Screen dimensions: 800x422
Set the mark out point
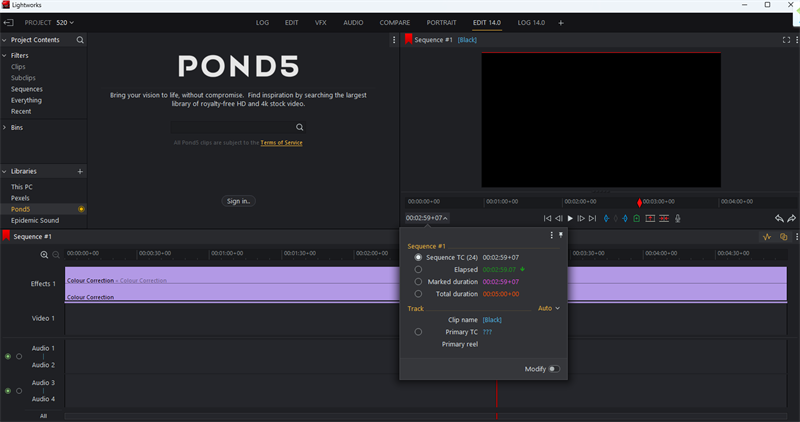click(625, 218)
